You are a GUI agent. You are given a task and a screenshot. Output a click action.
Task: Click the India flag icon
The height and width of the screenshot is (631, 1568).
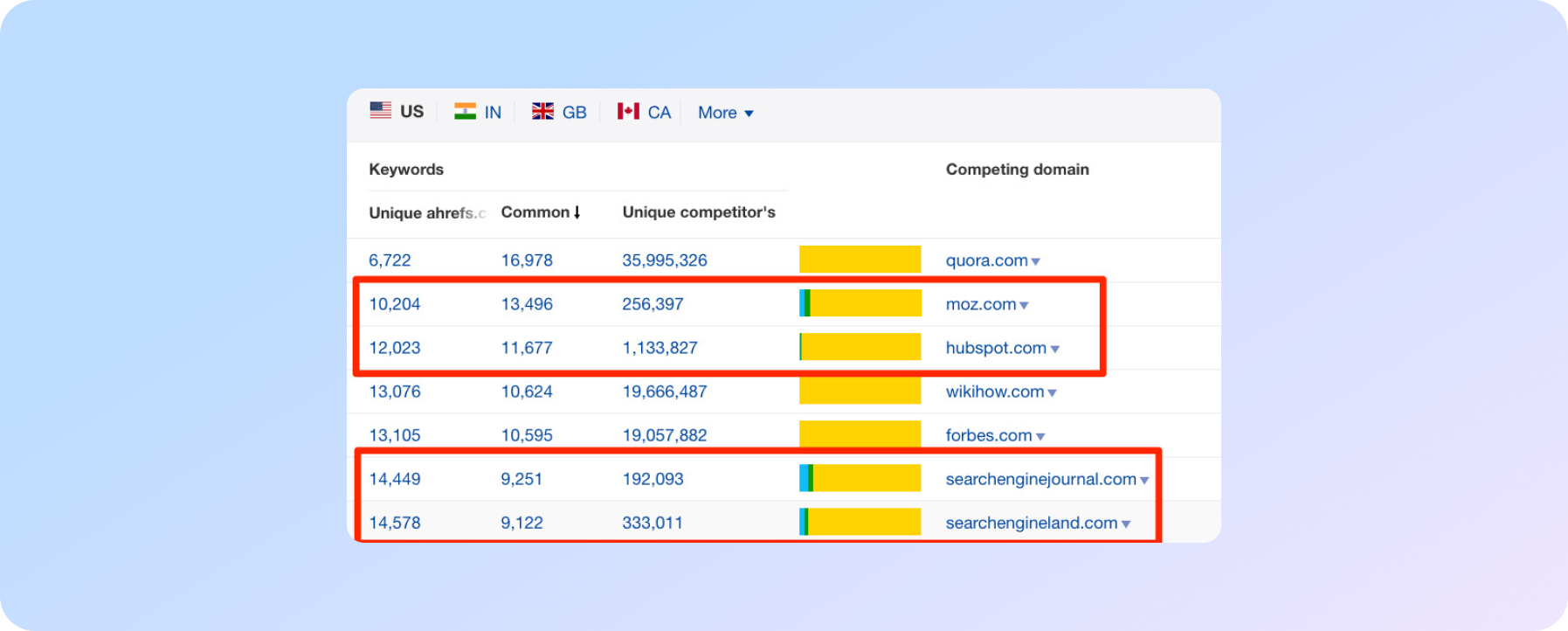[465, 111]
